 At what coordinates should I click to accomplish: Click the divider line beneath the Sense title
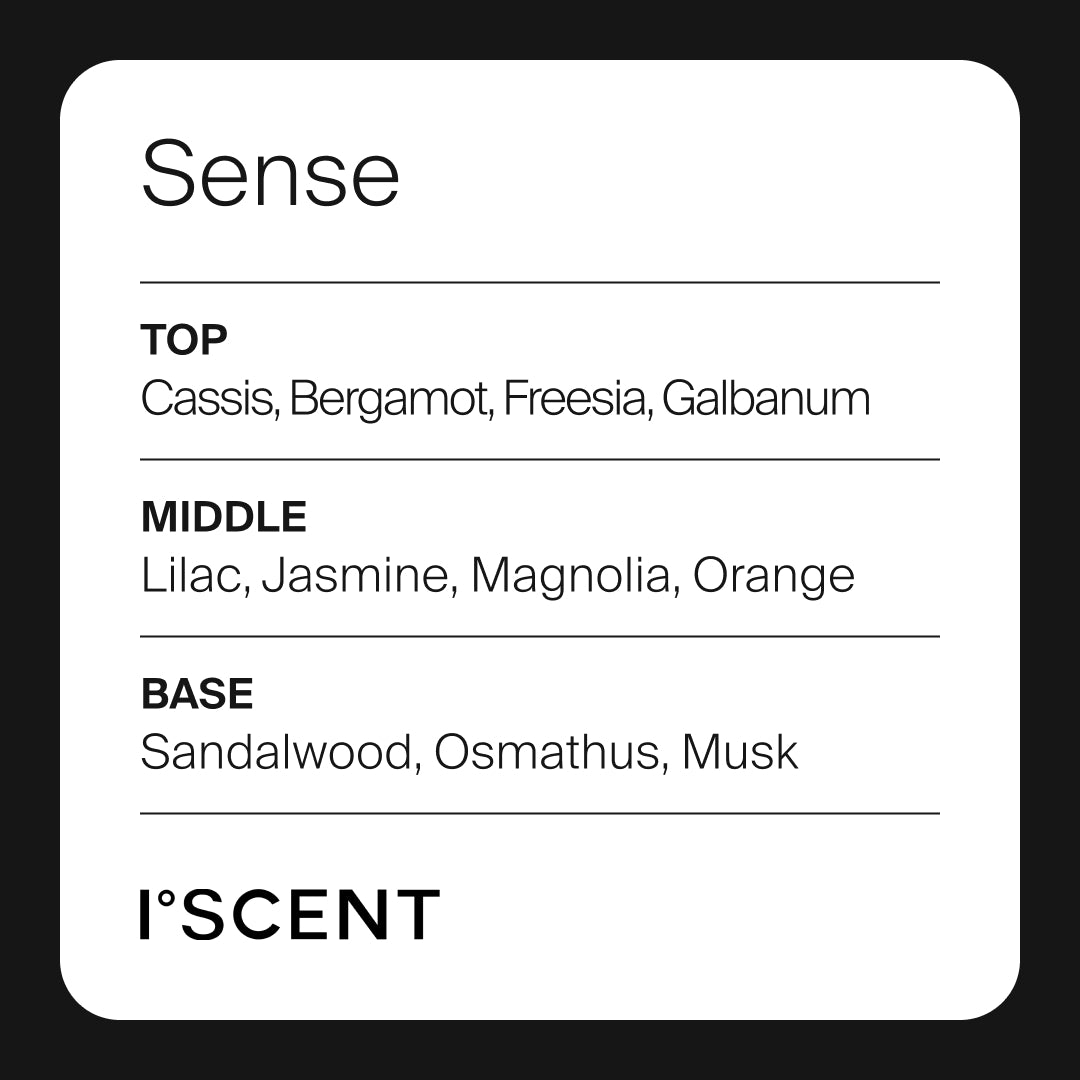tap(540, 283)
